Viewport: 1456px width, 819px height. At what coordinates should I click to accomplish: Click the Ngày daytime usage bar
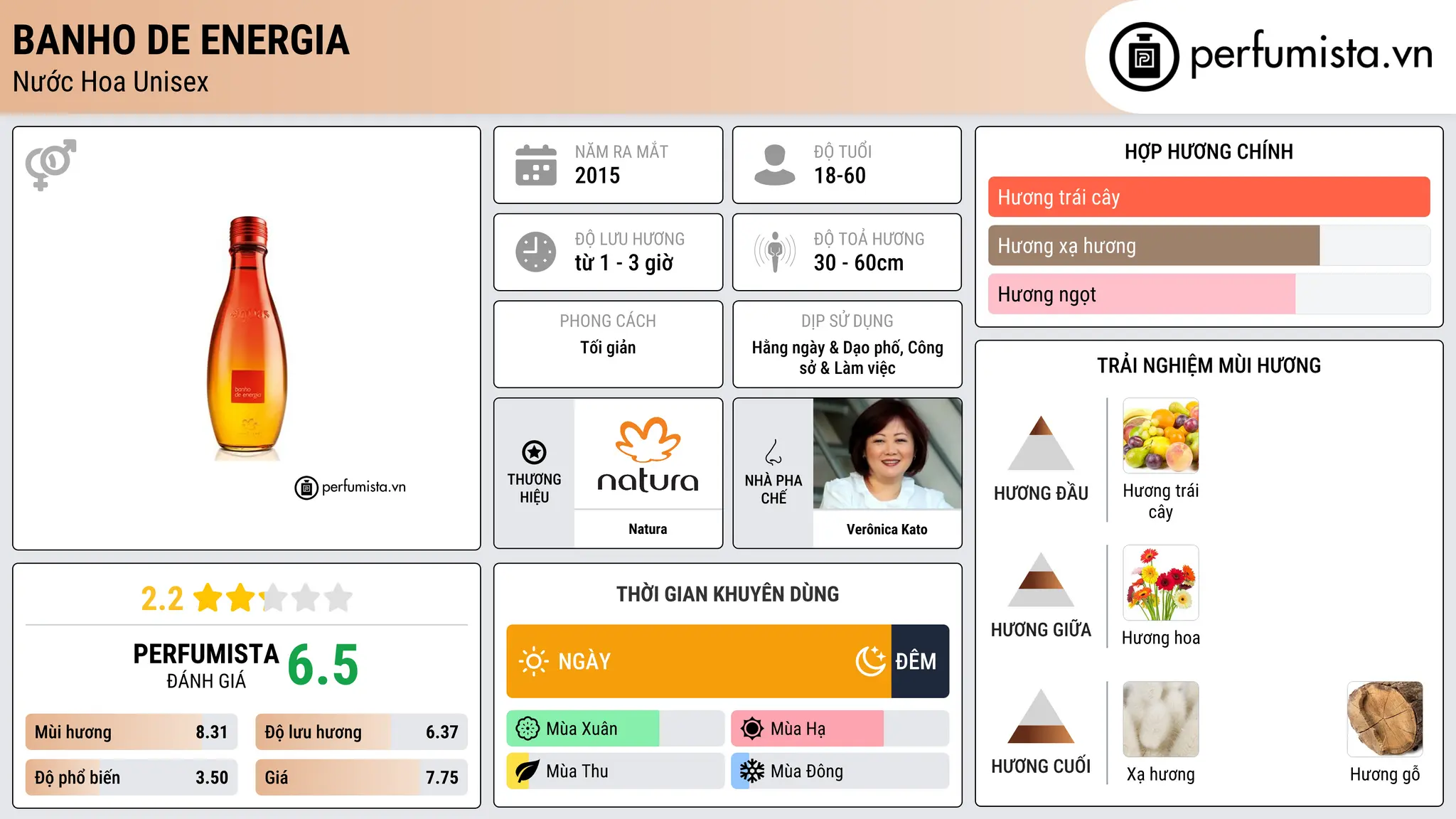click(x=699, y=661)
